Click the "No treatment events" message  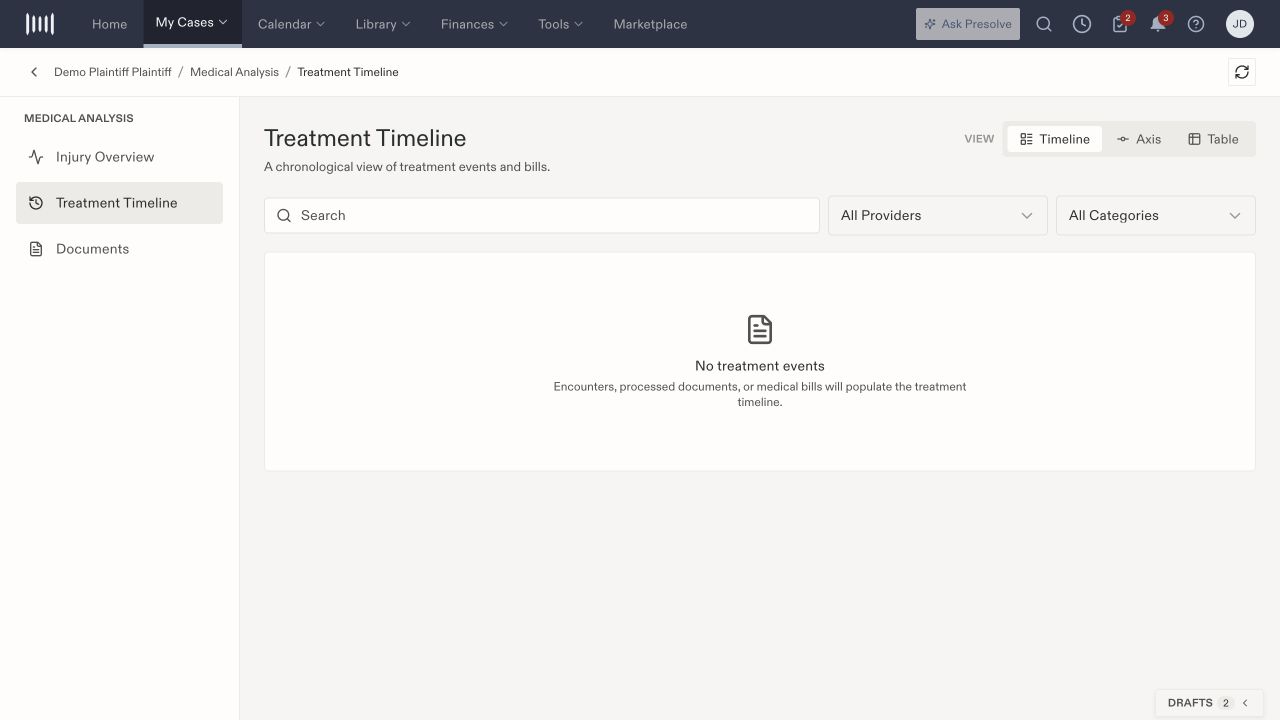point(760,366)
